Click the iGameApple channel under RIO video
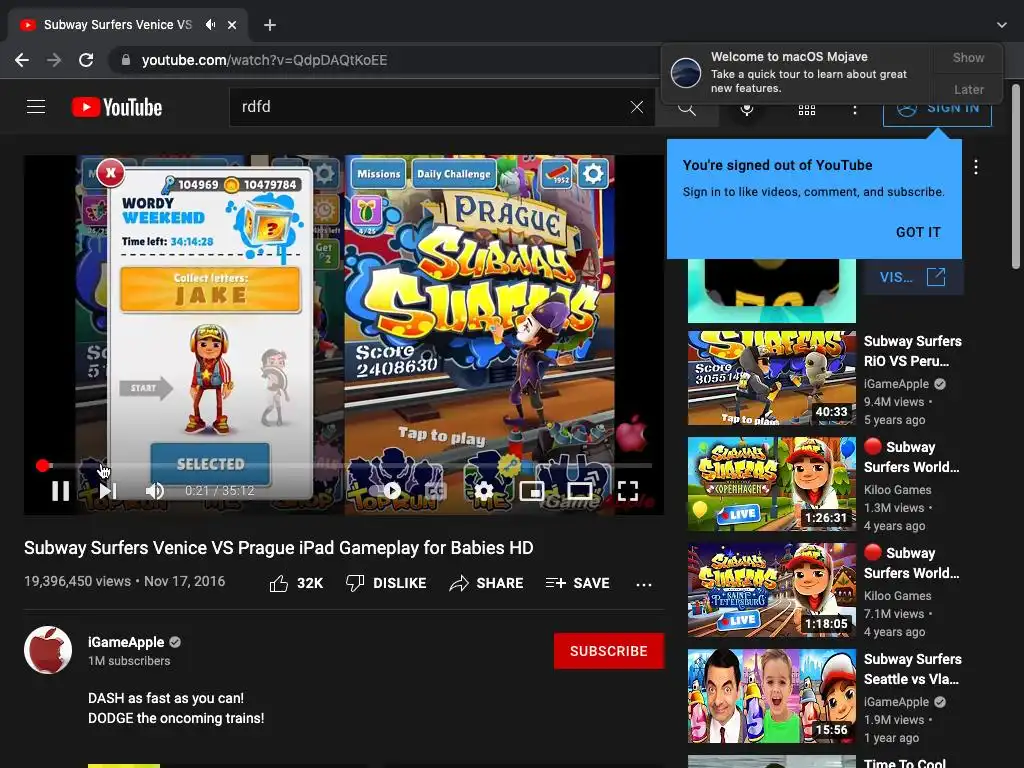 point(896,384)
